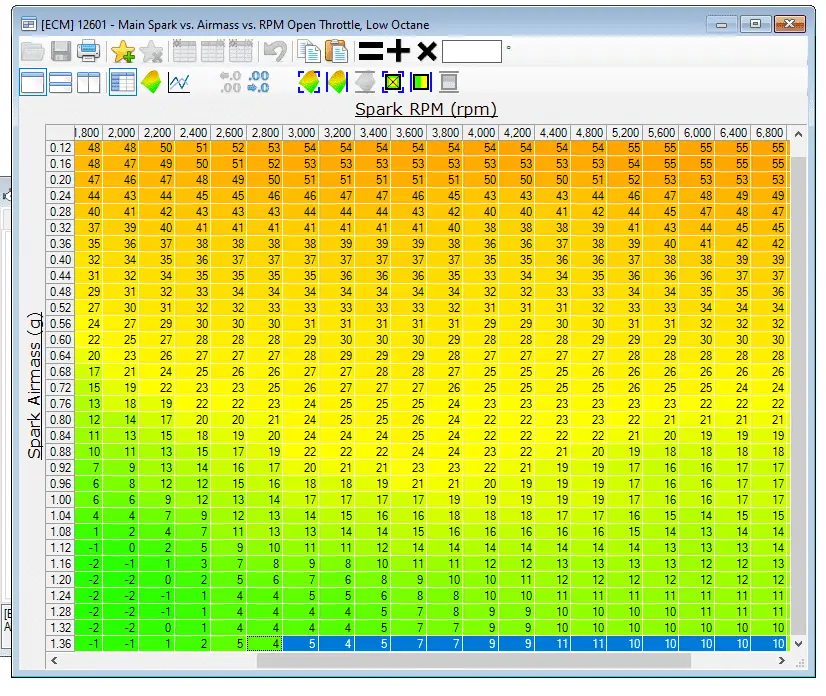Select cell at 0.64 airmass, 4,800 rpm
826x696 pixels.
coord(589,356)
